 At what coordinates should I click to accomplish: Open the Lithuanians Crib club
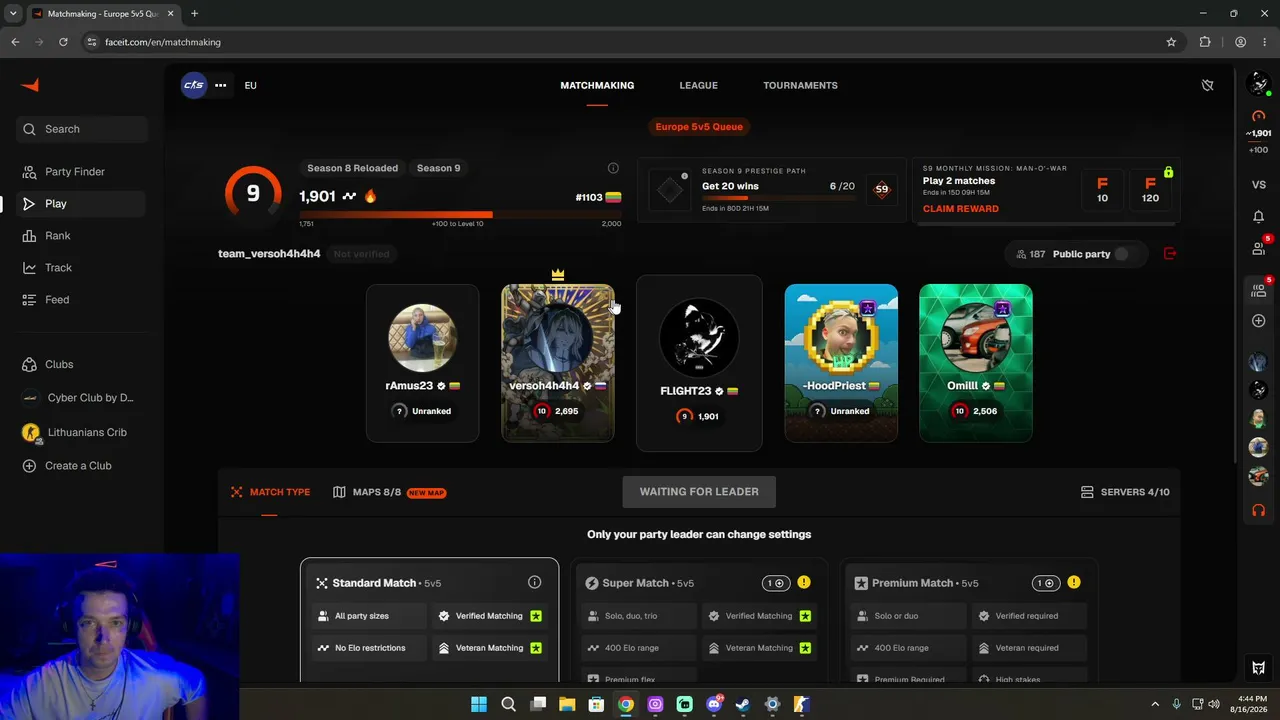coord(82,432)
